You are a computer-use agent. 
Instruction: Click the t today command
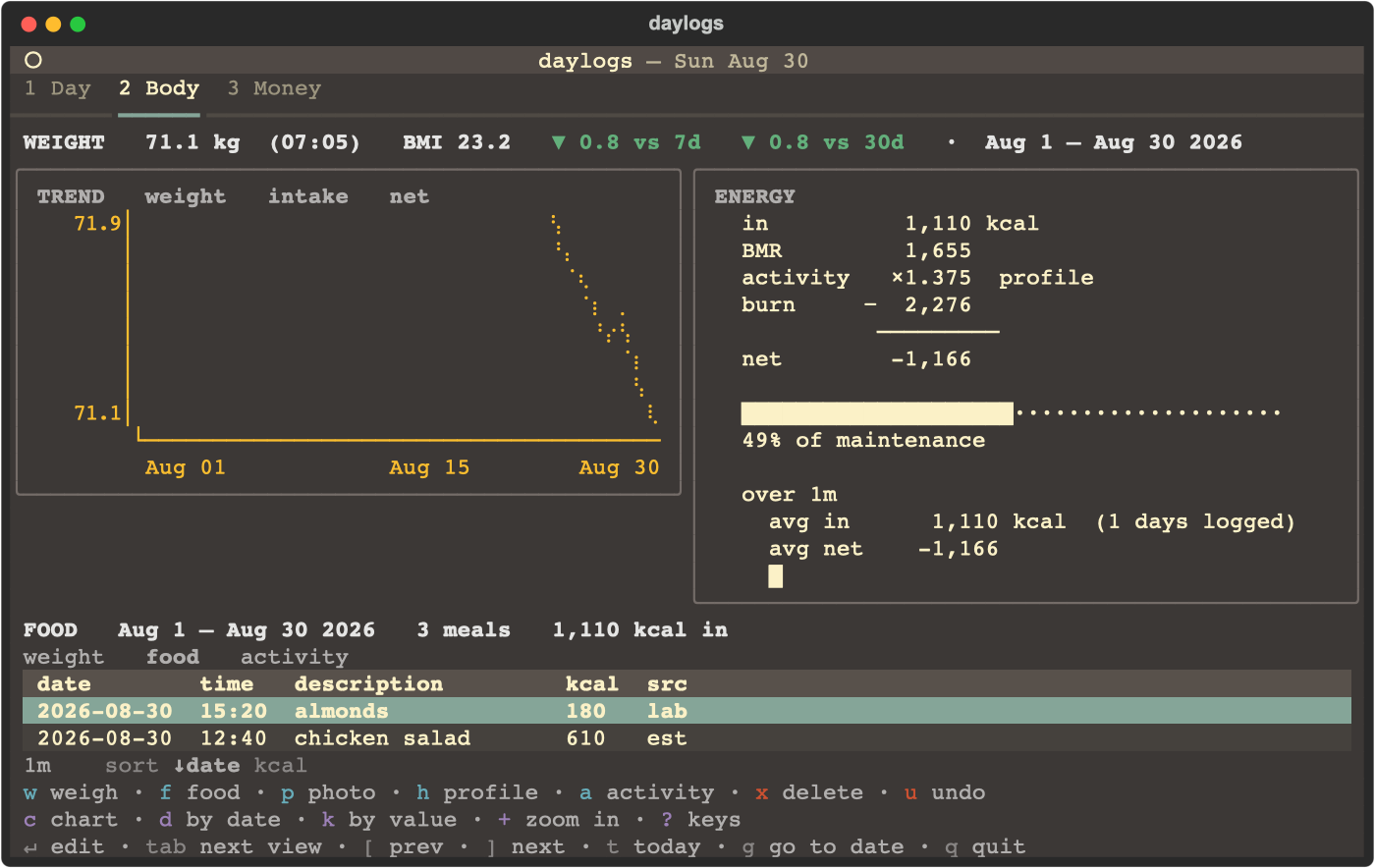point(654,846)
